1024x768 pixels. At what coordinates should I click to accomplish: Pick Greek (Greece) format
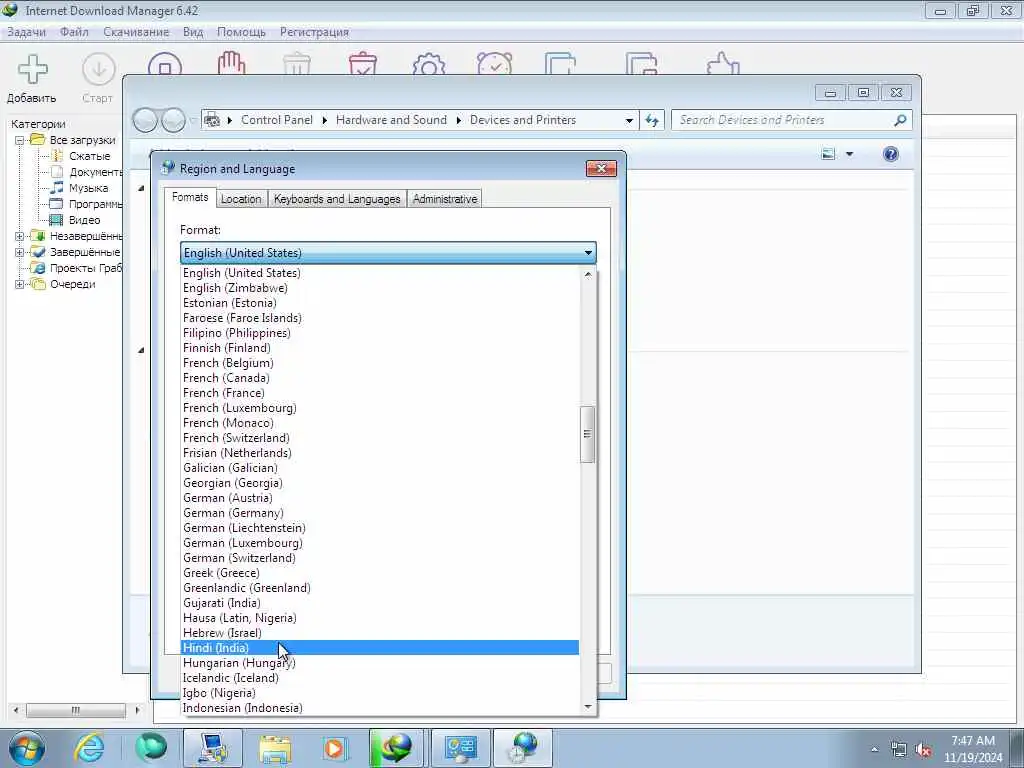point(380,573)
